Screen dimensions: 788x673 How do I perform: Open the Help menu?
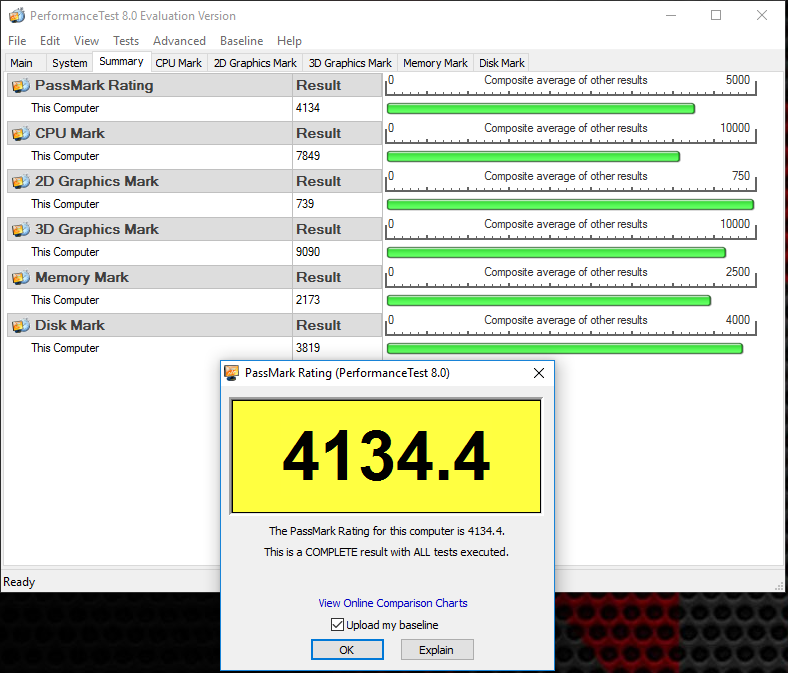[x=289, y=41]
